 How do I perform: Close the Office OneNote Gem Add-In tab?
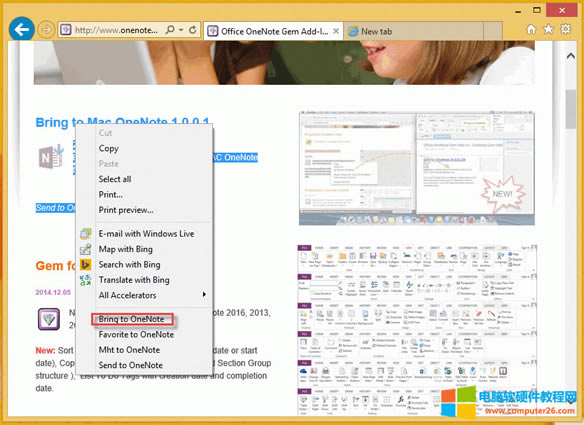336,31
